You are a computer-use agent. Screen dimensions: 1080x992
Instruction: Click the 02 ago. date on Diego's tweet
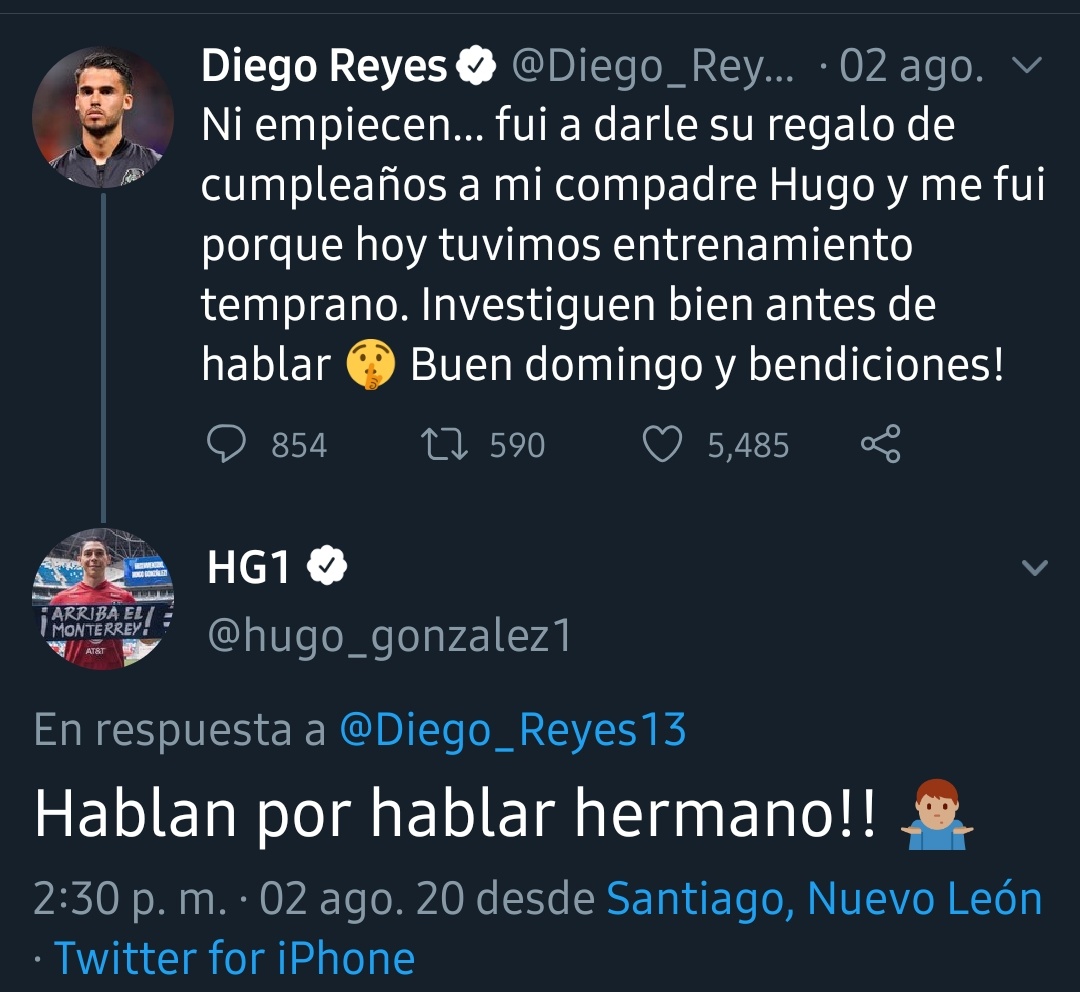(x=911, y=67)
